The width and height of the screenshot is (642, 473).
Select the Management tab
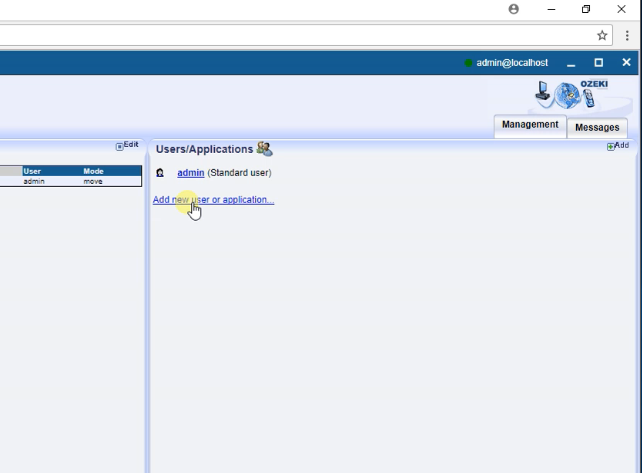(x=530, y=125)
